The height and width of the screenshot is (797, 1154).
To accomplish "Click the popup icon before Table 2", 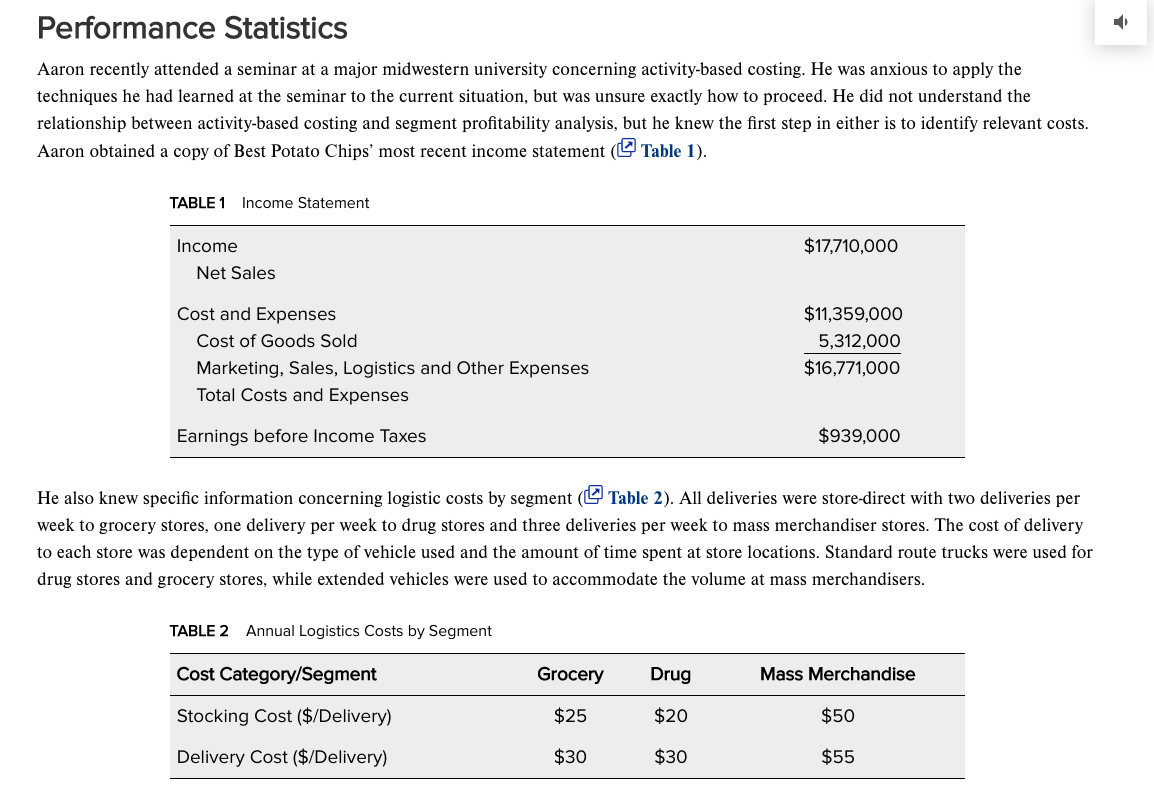I will tap(593, 495).
